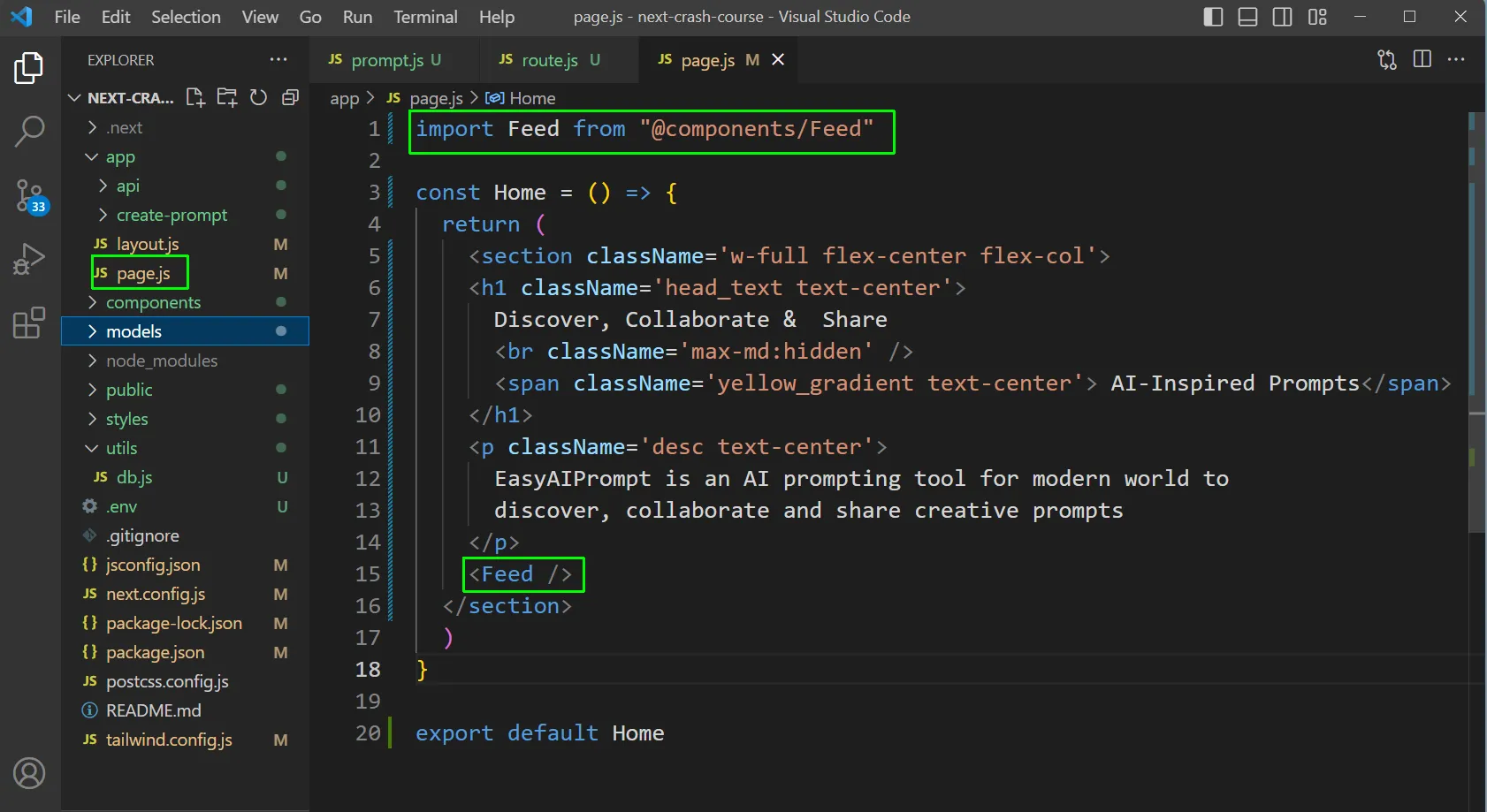1487x812 pixels.
Task: Open the Edit menu
Action: 116,17
